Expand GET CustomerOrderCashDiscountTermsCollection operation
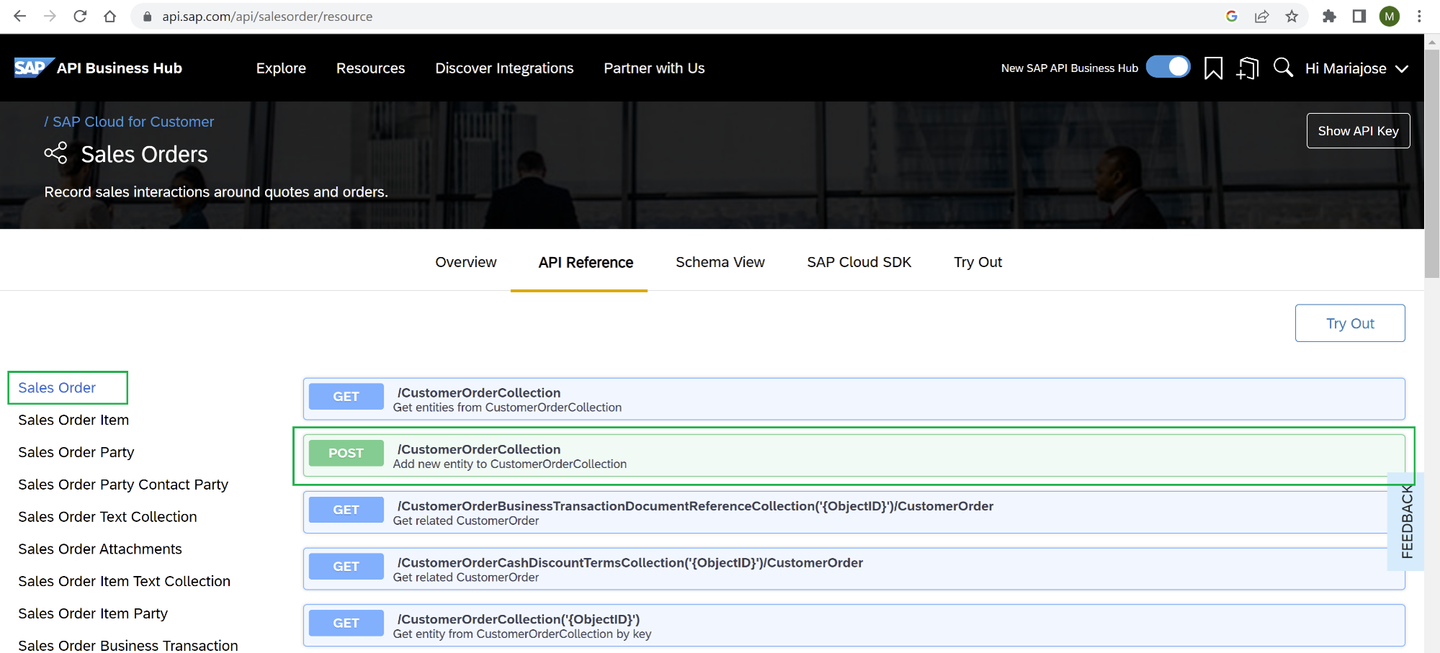Screen dimensions: 1440x653 [854, 569]
